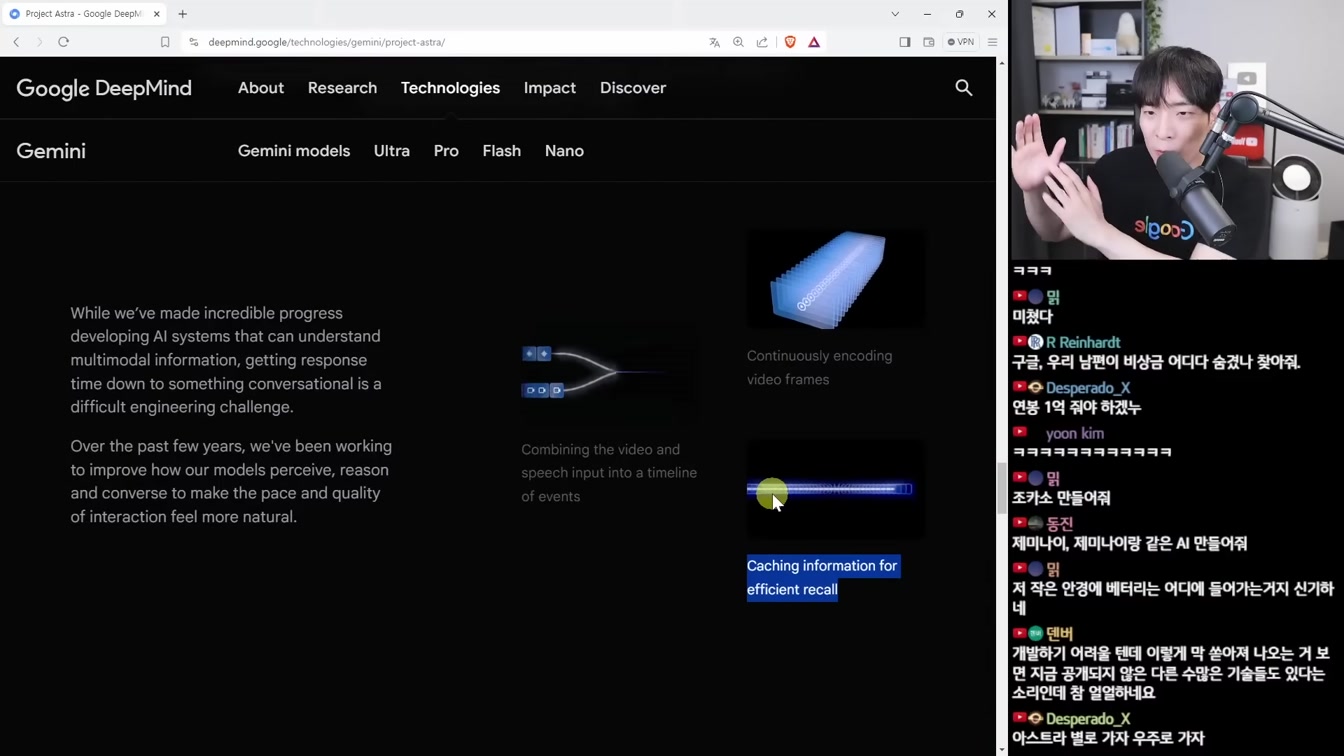Open the Brave Wallet icon

coord(928,42)
